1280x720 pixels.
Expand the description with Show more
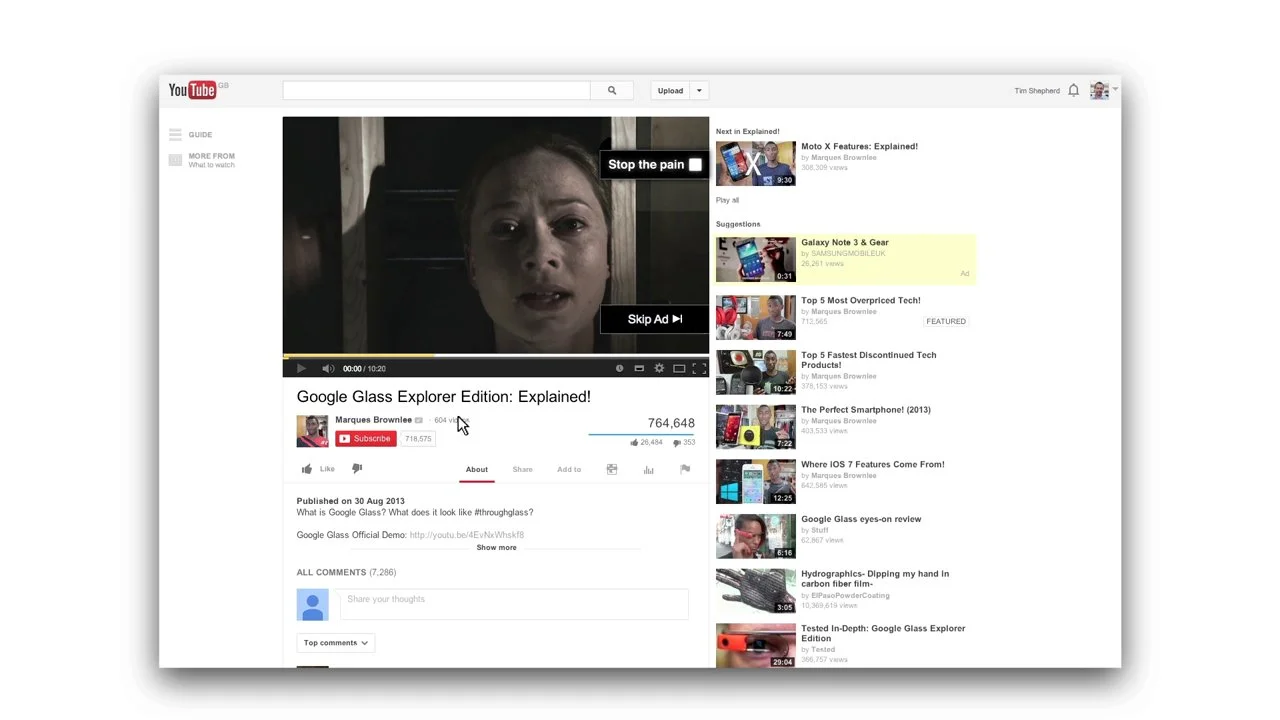tap(497, 548)
